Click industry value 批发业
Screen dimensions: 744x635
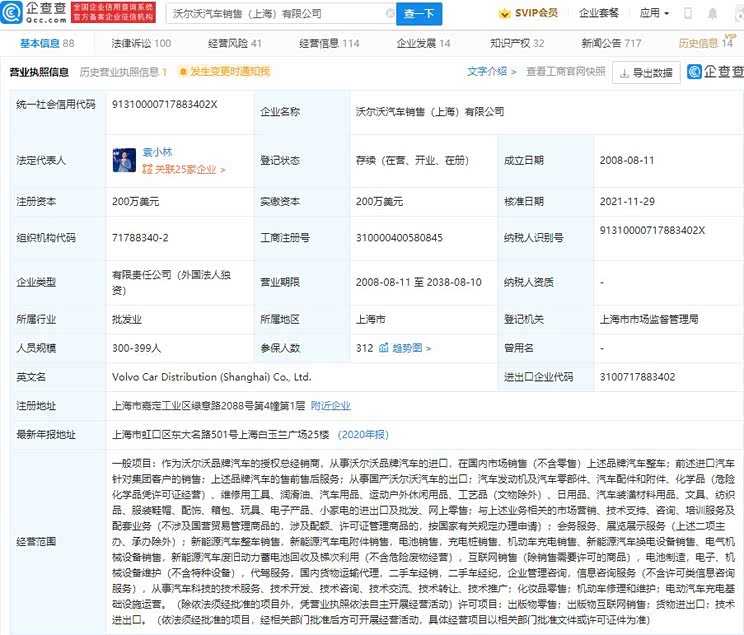point(127,319)
